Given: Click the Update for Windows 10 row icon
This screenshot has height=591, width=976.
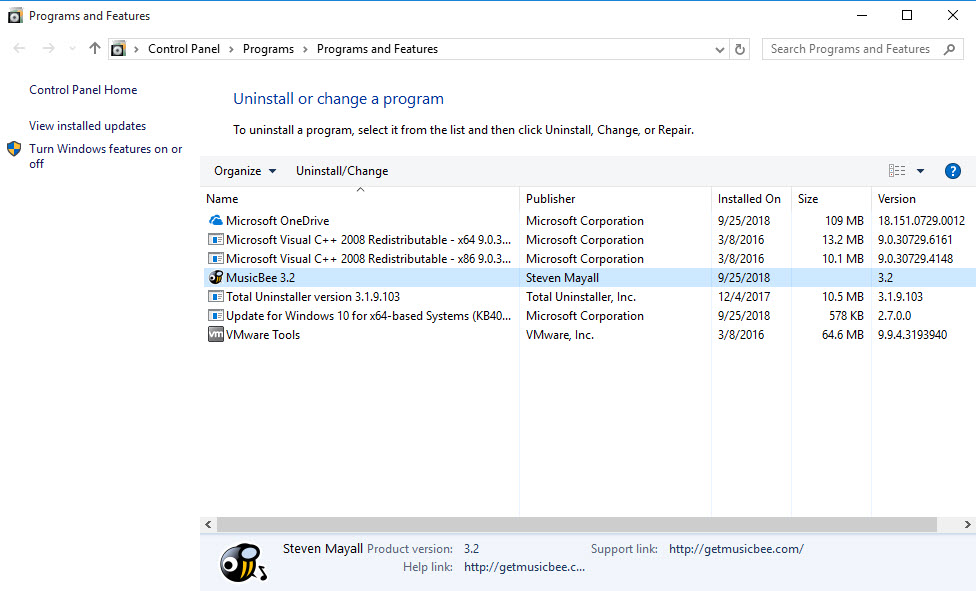Looking at the screenshot, I should tap(215, 316).
